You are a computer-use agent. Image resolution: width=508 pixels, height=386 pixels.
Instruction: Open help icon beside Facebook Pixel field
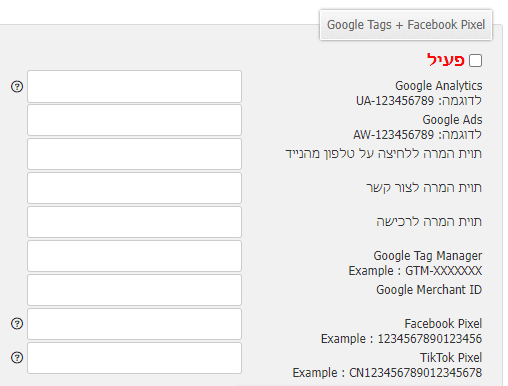click(x=17, y=324)
